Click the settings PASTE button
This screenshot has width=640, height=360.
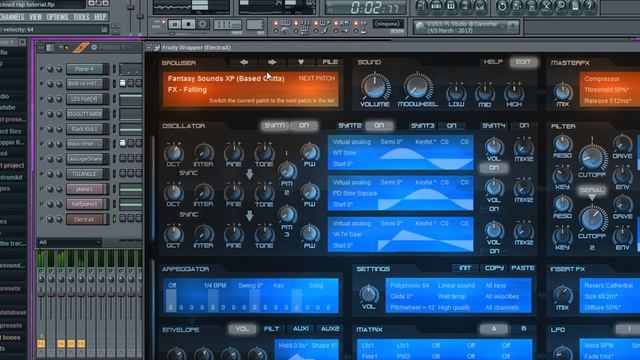[x=522, y=268]
